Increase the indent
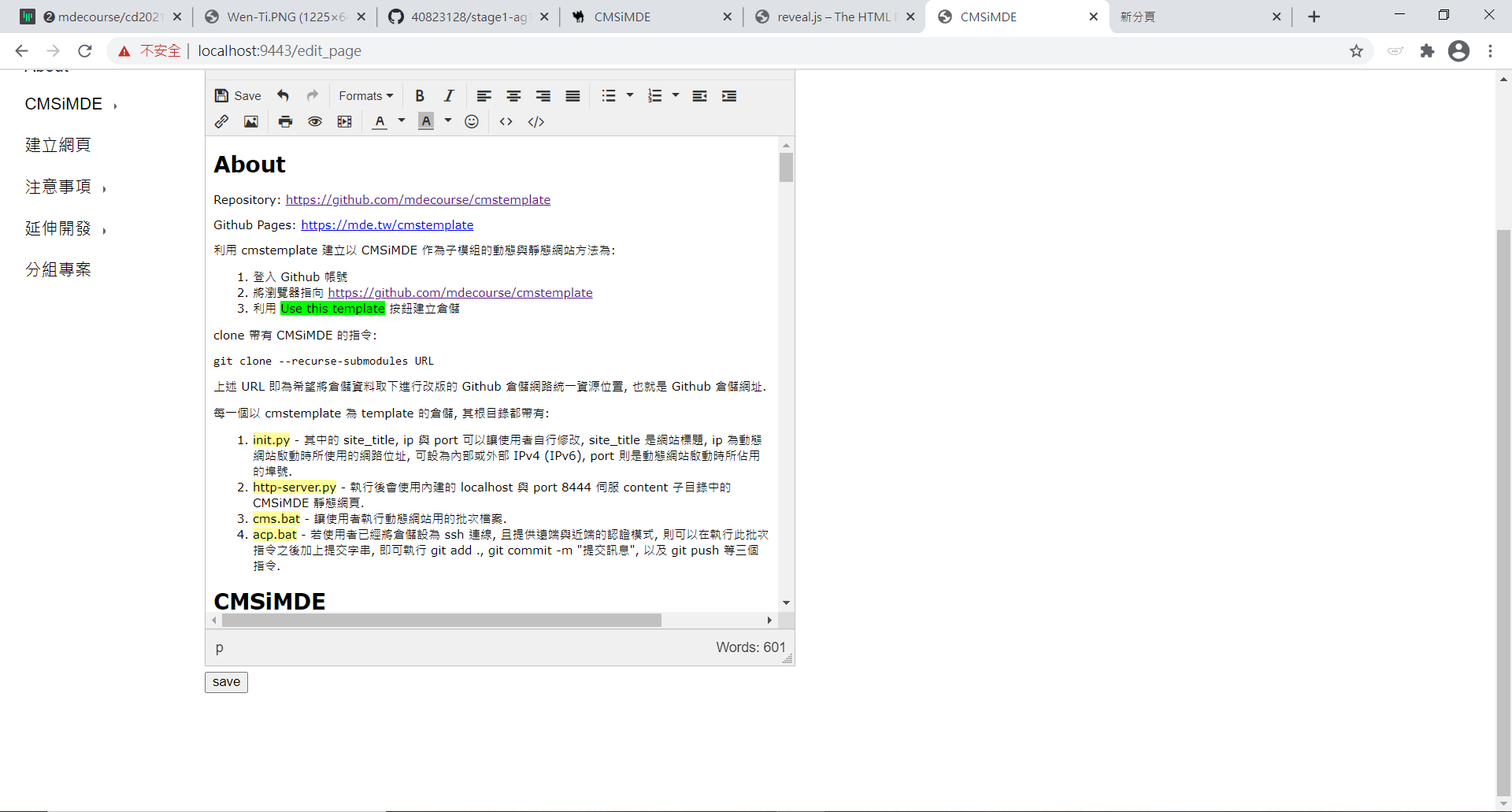Screen dimensions: 1512x812 pos(729,96)
